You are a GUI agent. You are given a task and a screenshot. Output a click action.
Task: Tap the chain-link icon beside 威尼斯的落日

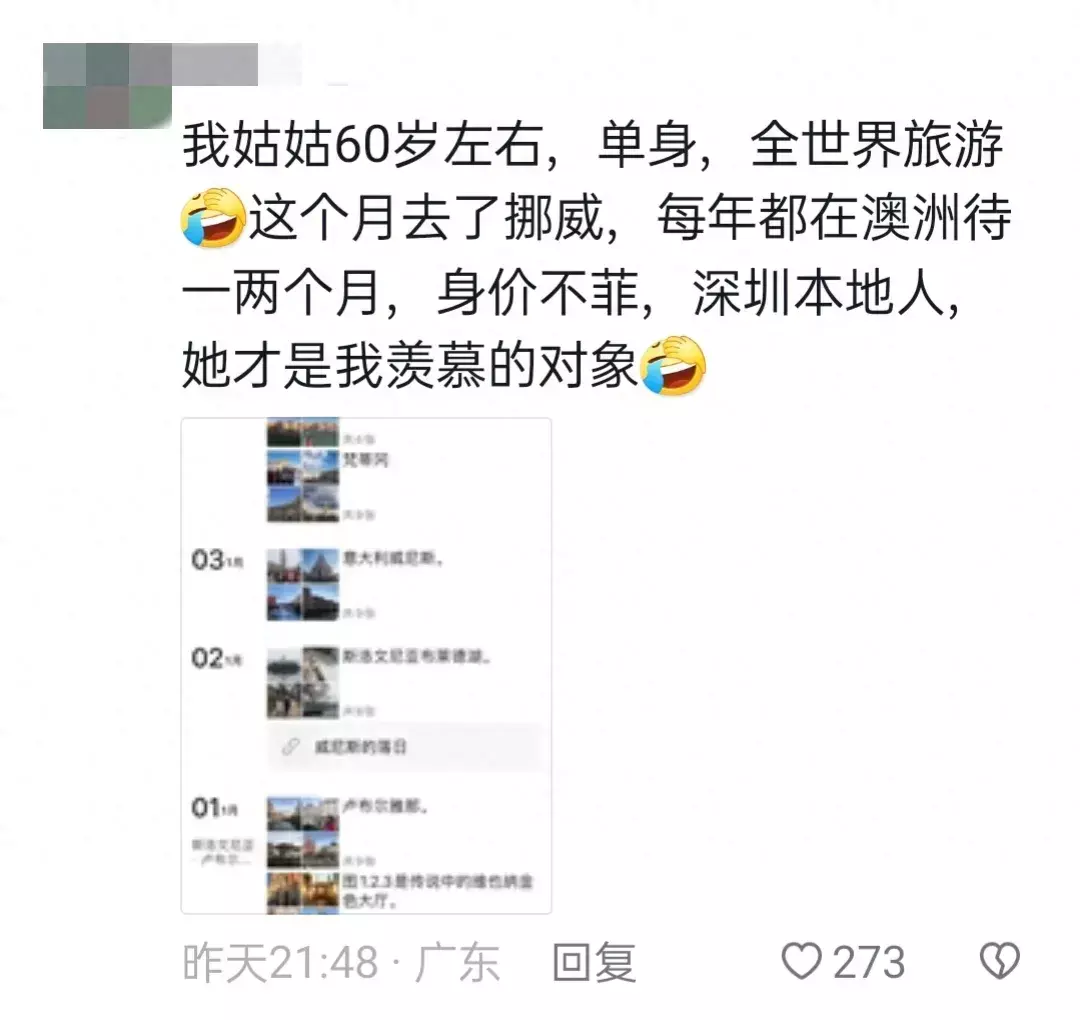click(x=291, y=747)
